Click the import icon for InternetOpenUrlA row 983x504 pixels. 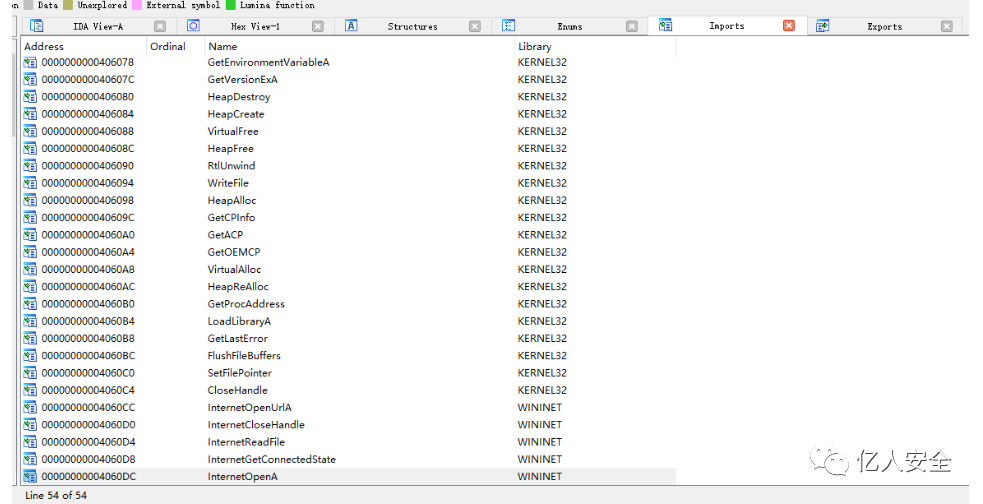30,407
